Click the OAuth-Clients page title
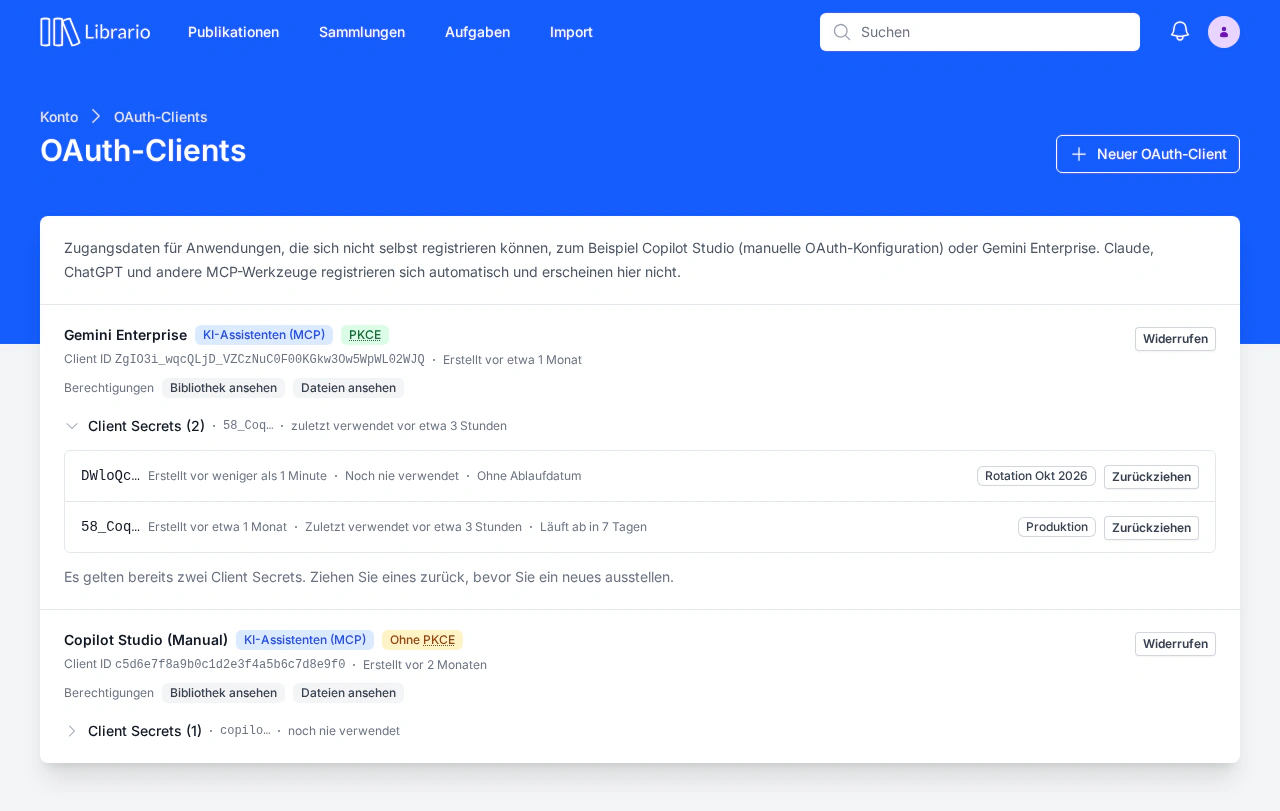The height and width of the screenshot is (811, 1280). (x=143, y=151)
